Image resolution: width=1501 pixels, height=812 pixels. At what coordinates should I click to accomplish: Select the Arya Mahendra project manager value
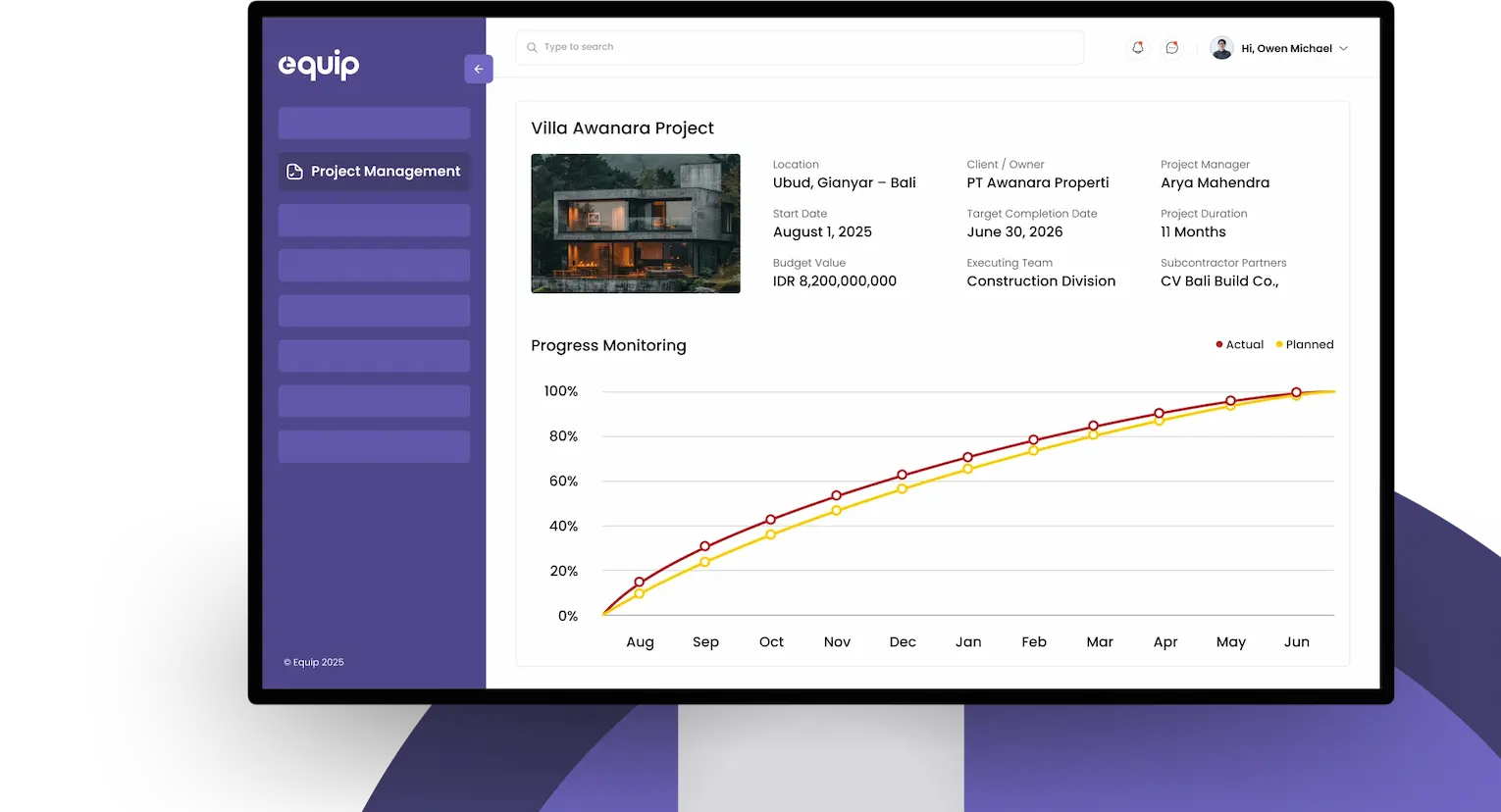(1215, 182)
